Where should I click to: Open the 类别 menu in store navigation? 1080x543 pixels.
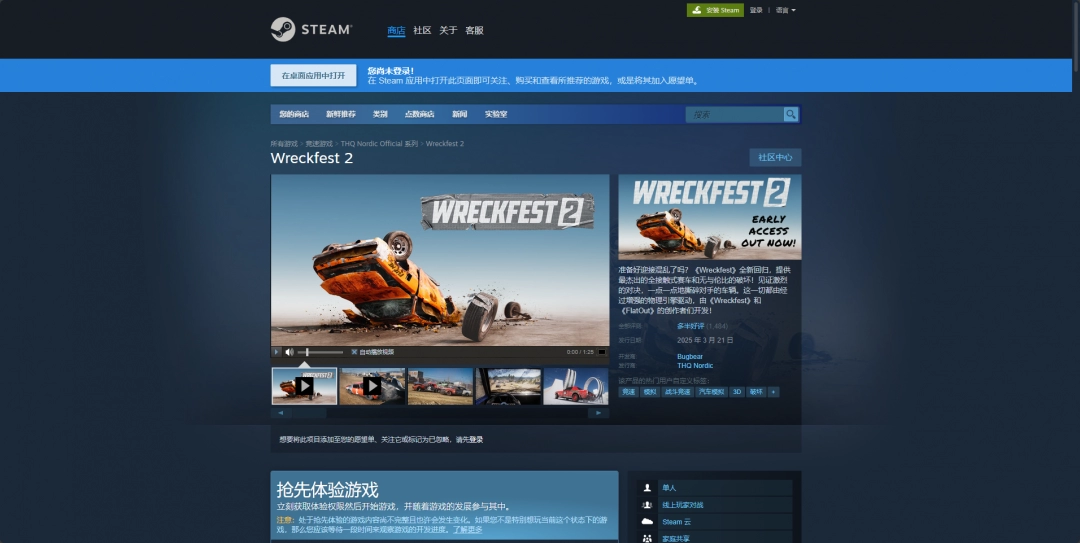tap(380, 114)
